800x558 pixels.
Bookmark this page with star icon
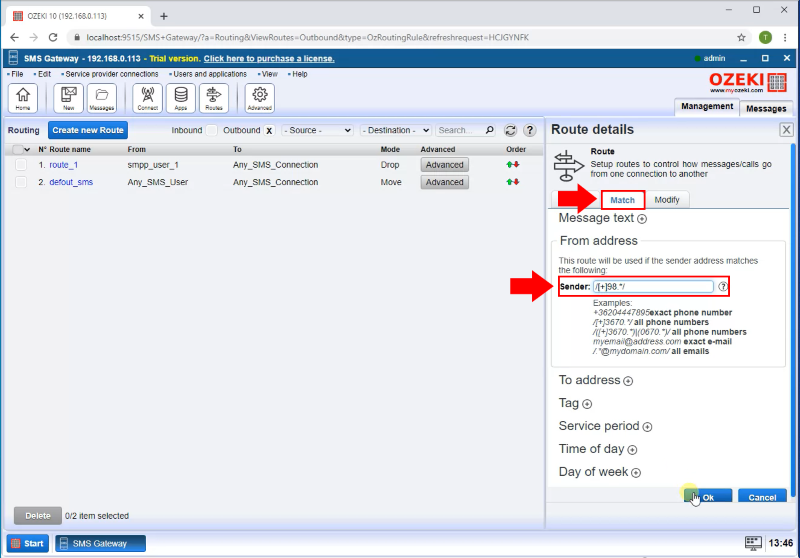(741, 37)
